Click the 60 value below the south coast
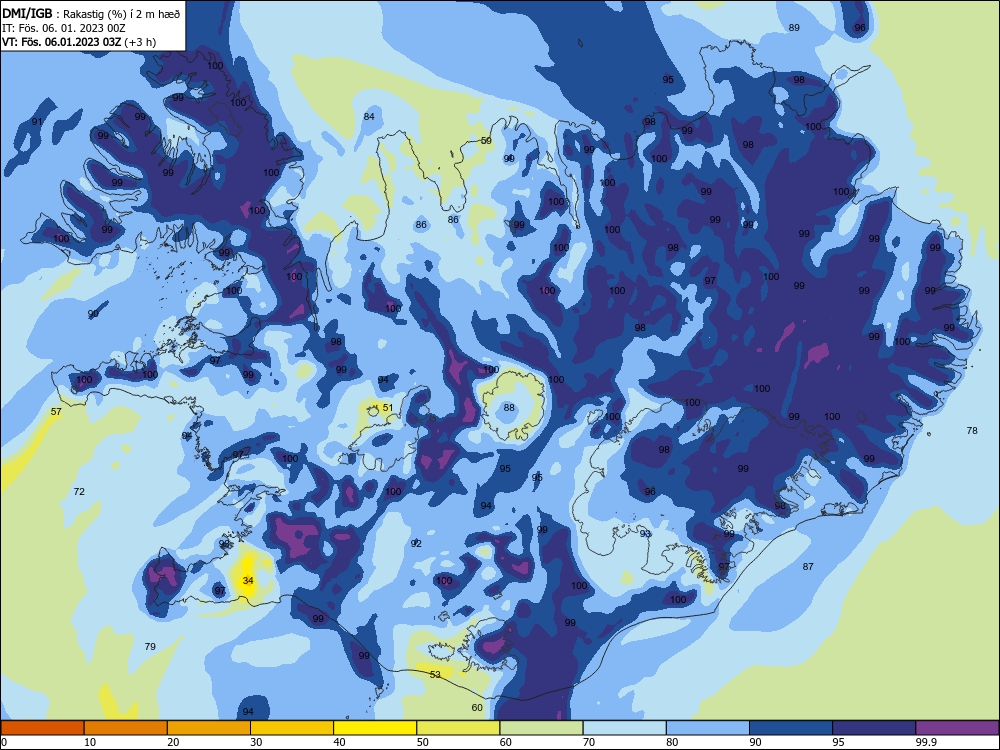 477,707
